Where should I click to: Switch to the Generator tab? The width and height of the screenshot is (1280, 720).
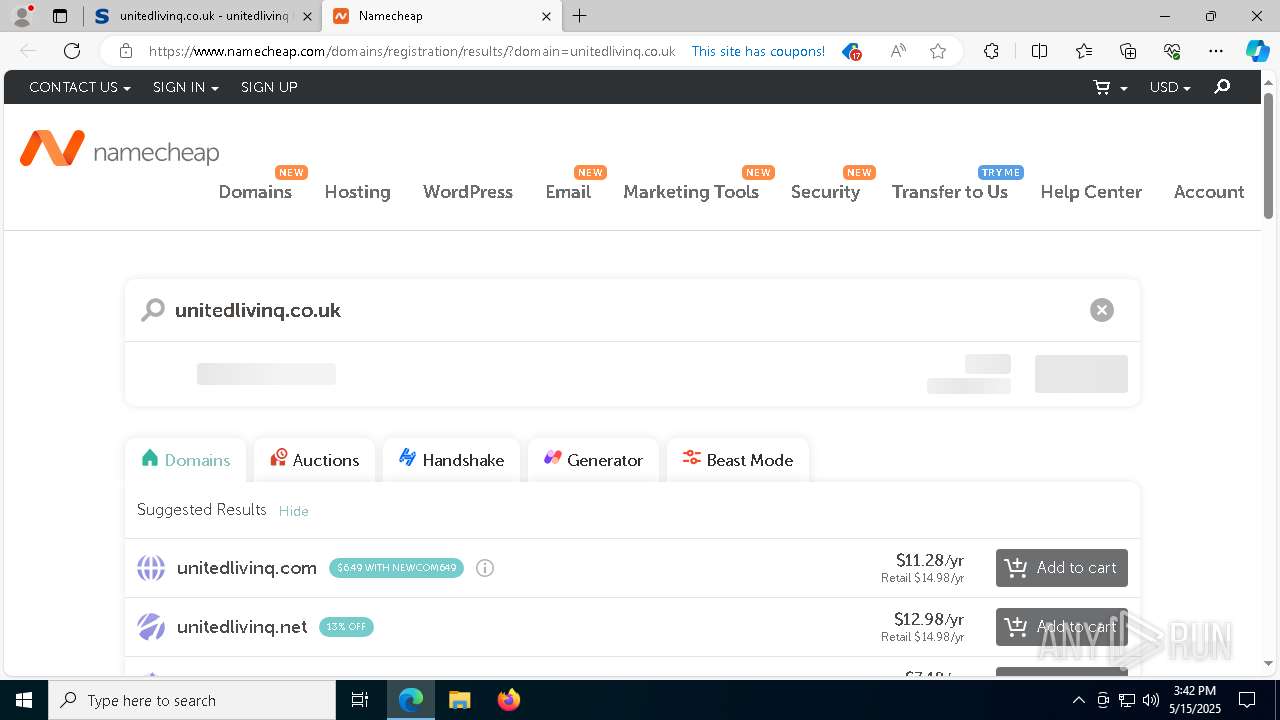click(x=593, y=460)
